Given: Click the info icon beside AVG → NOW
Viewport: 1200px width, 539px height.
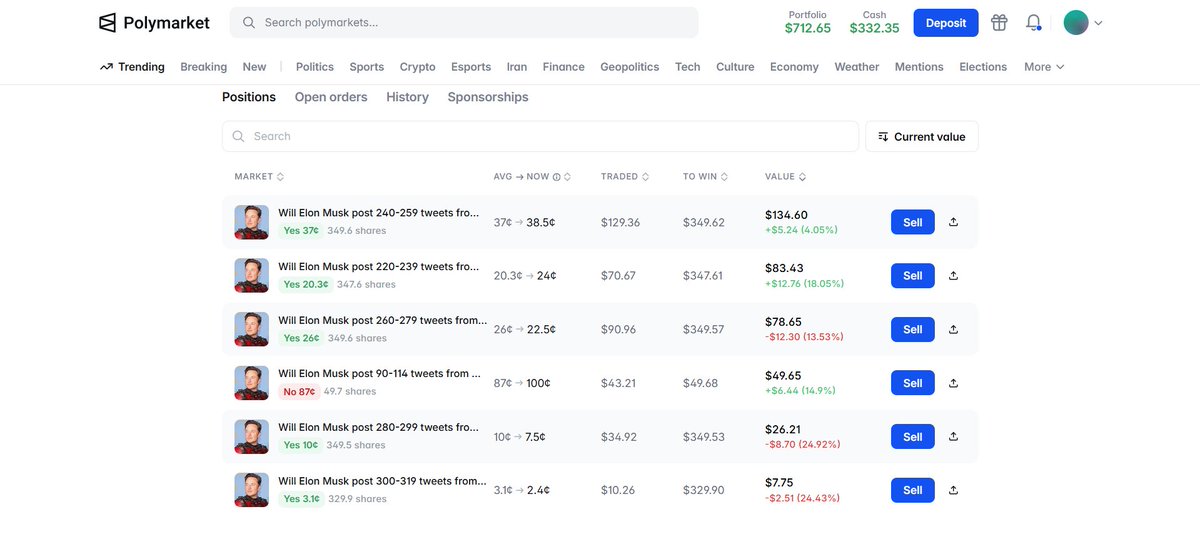Looking at the screenshot, I should coord(557,177).
